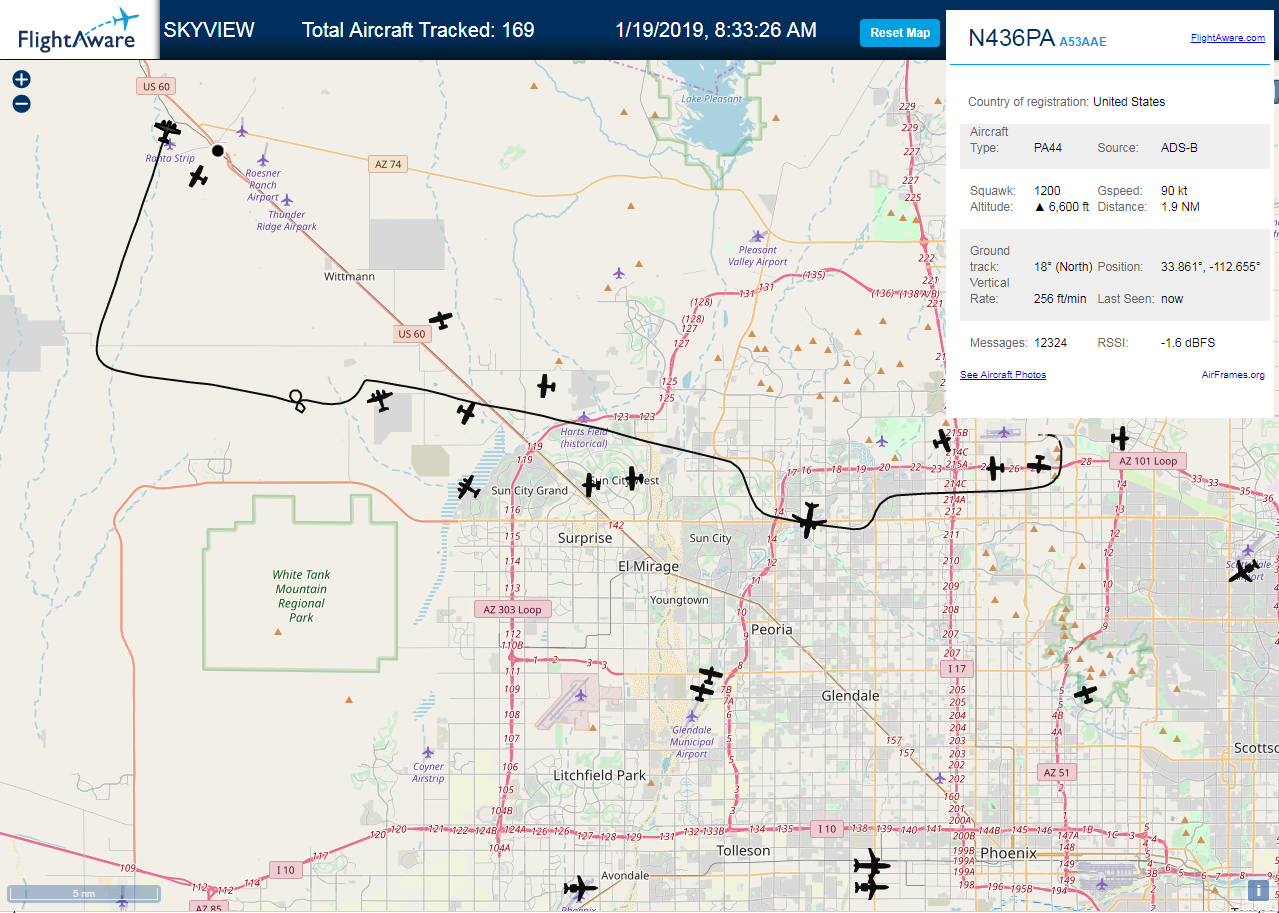Click the FlightAware logo

click(77, 30)
